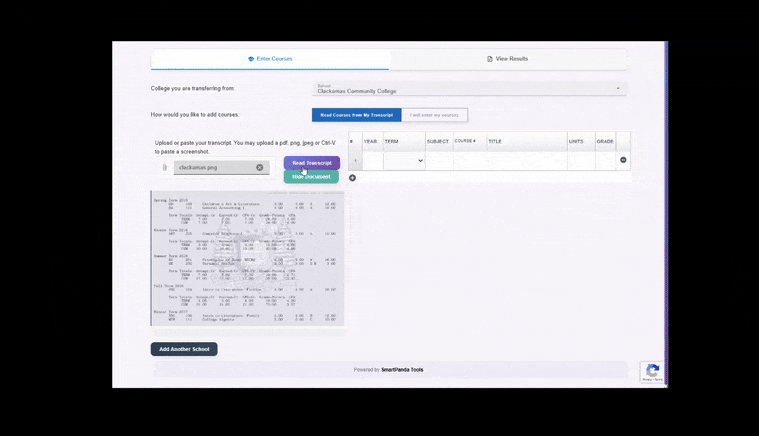Viewport: 759px width, 436px height.
Task: Click the paperclip attach file icon
Action: [x=165, y=167]
